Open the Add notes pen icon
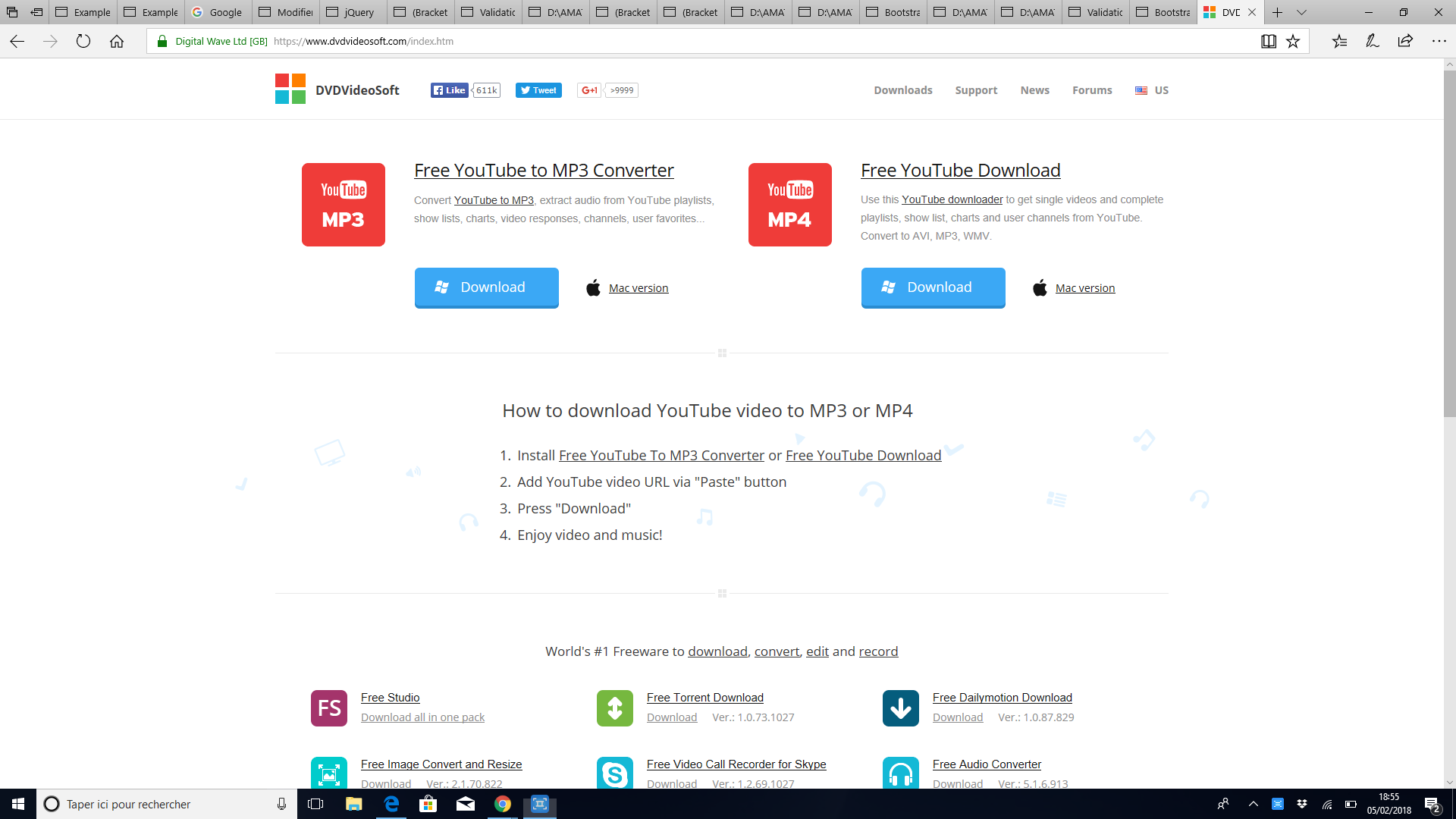The width and height of the screenshot is (1456, 819). [x=1373, y=42]
